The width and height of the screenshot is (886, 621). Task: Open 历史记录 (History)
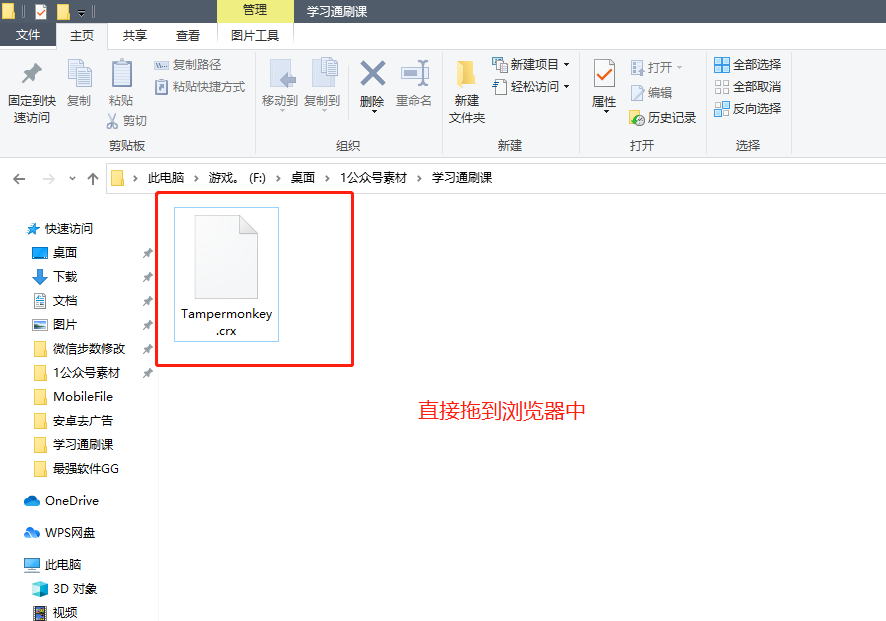pos(662,118)
